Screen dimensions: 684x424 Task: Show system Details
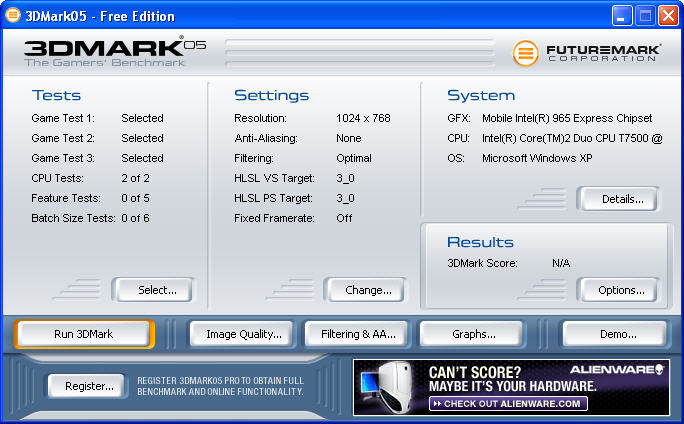(x=619, y=199)
